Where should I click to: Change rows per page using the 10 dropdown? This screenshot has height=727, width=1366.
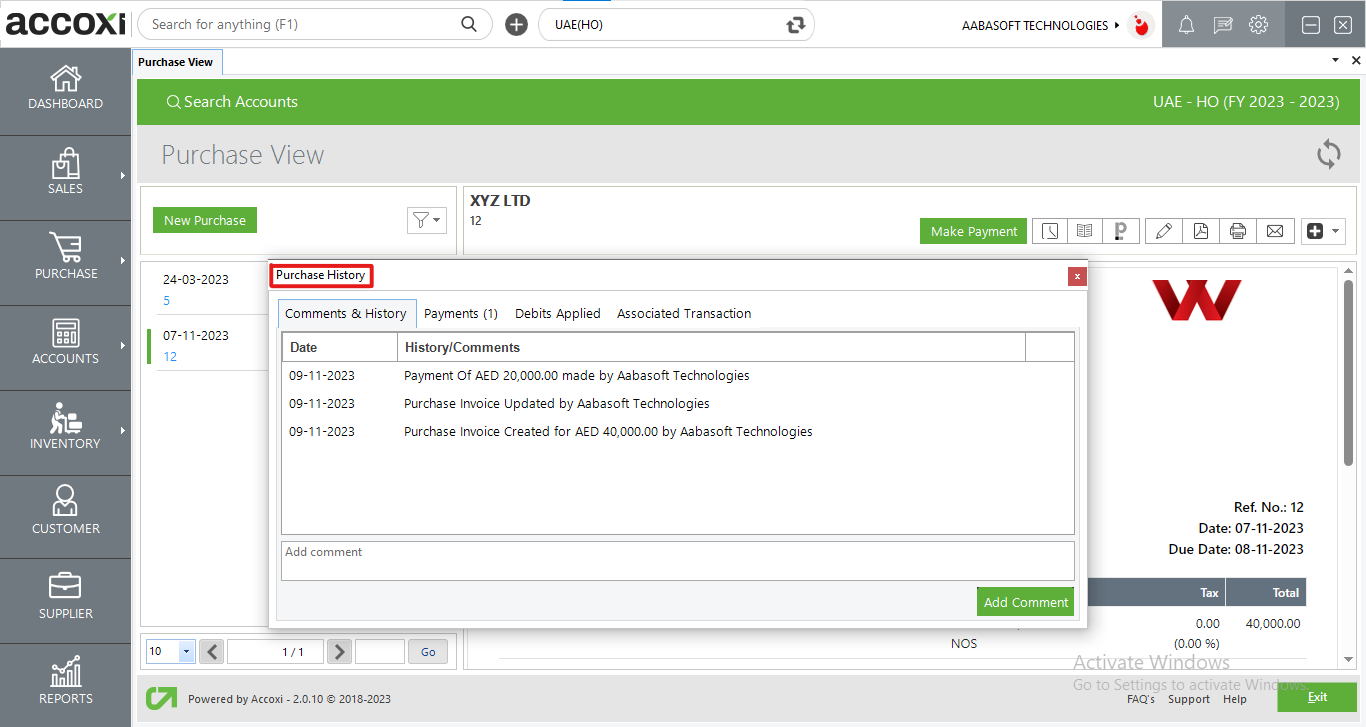click(169, 651)
